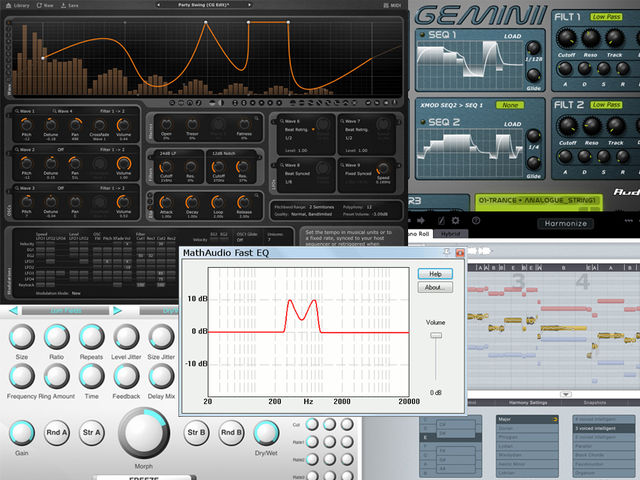The image size is (640, 480).
Task: Click About button in MathAudio Fast EQ
Action: 435,287
